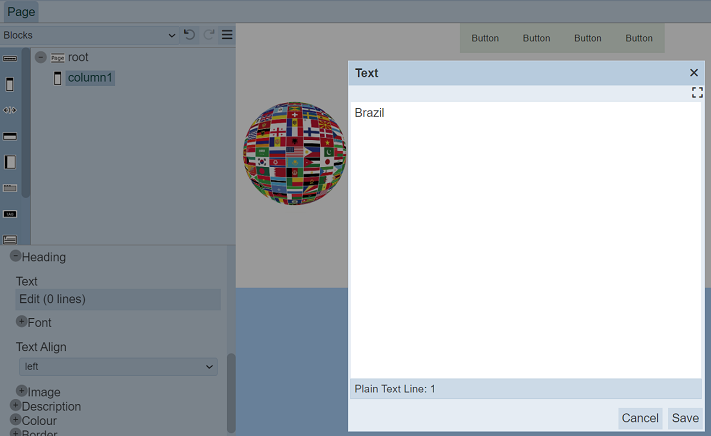The width and height of the screenshot is (711, 436).
Task: Collapse the root tree node
Action: (41, 58)
